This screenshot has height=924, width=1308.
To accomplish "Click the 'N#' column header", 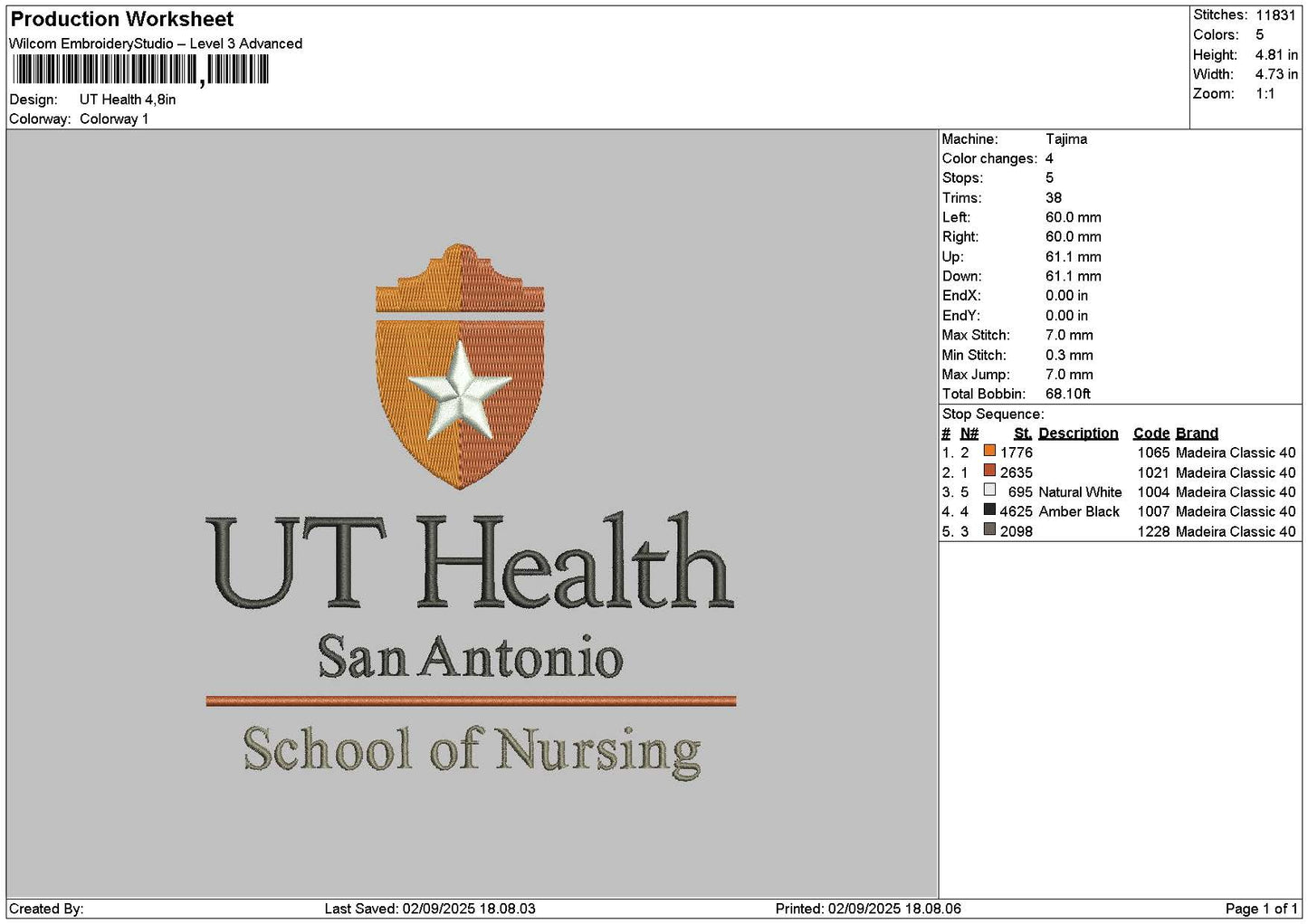I will 969,433.
